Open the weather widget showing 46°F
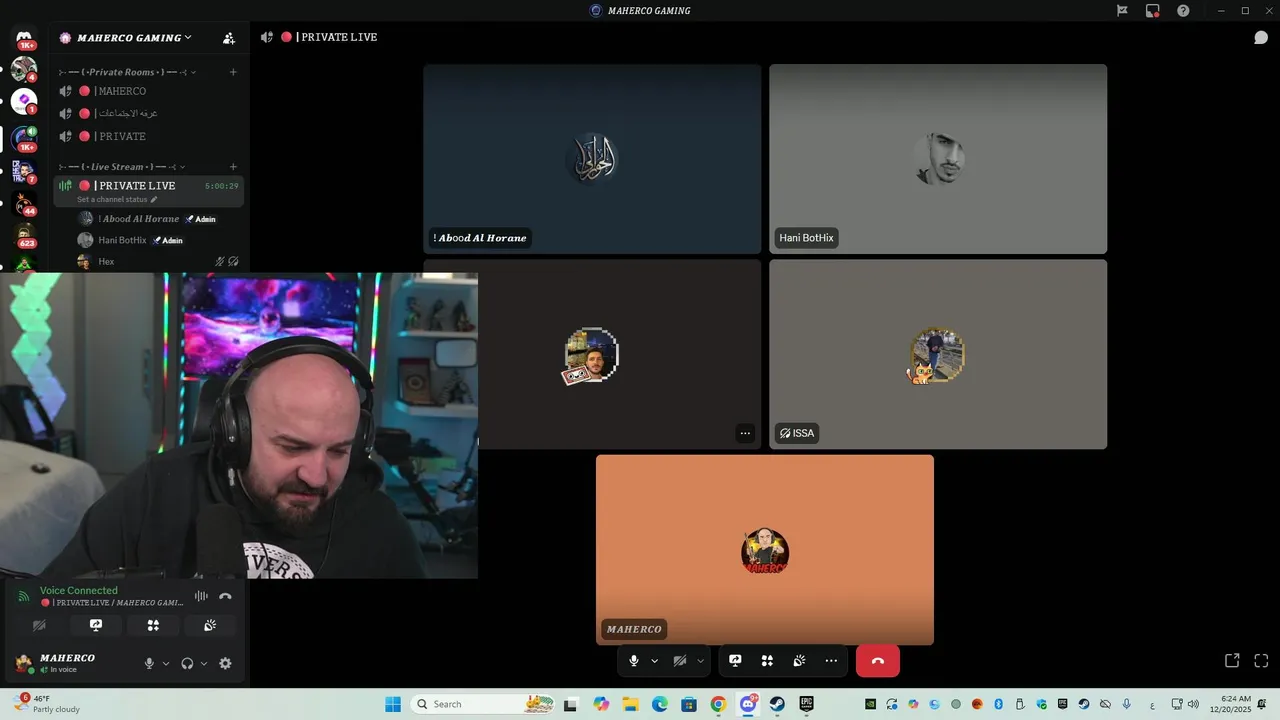This screenshot has height=720, width=1280. click(46, 704)
